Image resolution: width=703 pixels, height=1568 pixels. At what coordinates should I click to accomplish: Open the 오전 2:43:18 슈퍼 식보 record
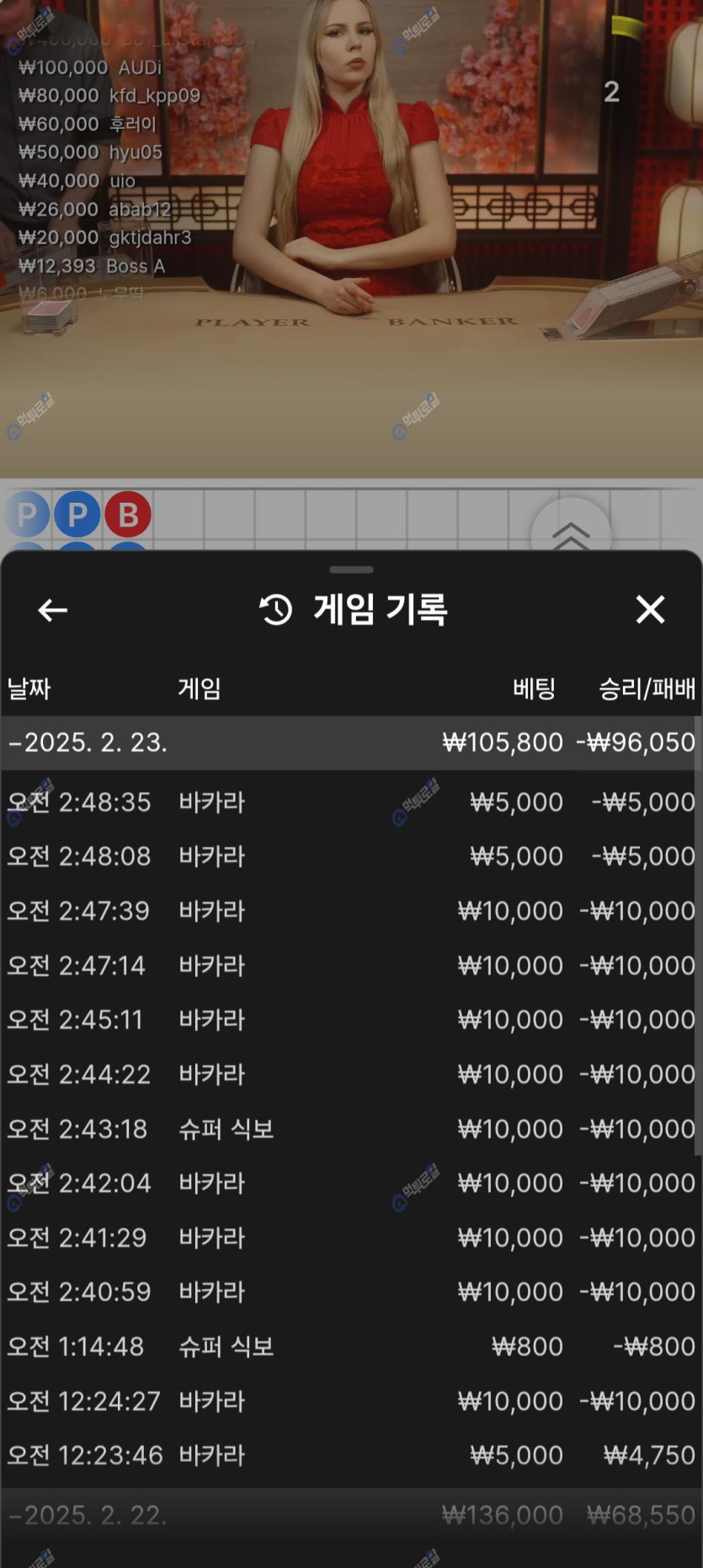pyautogui.click(x=351, y=1128)
